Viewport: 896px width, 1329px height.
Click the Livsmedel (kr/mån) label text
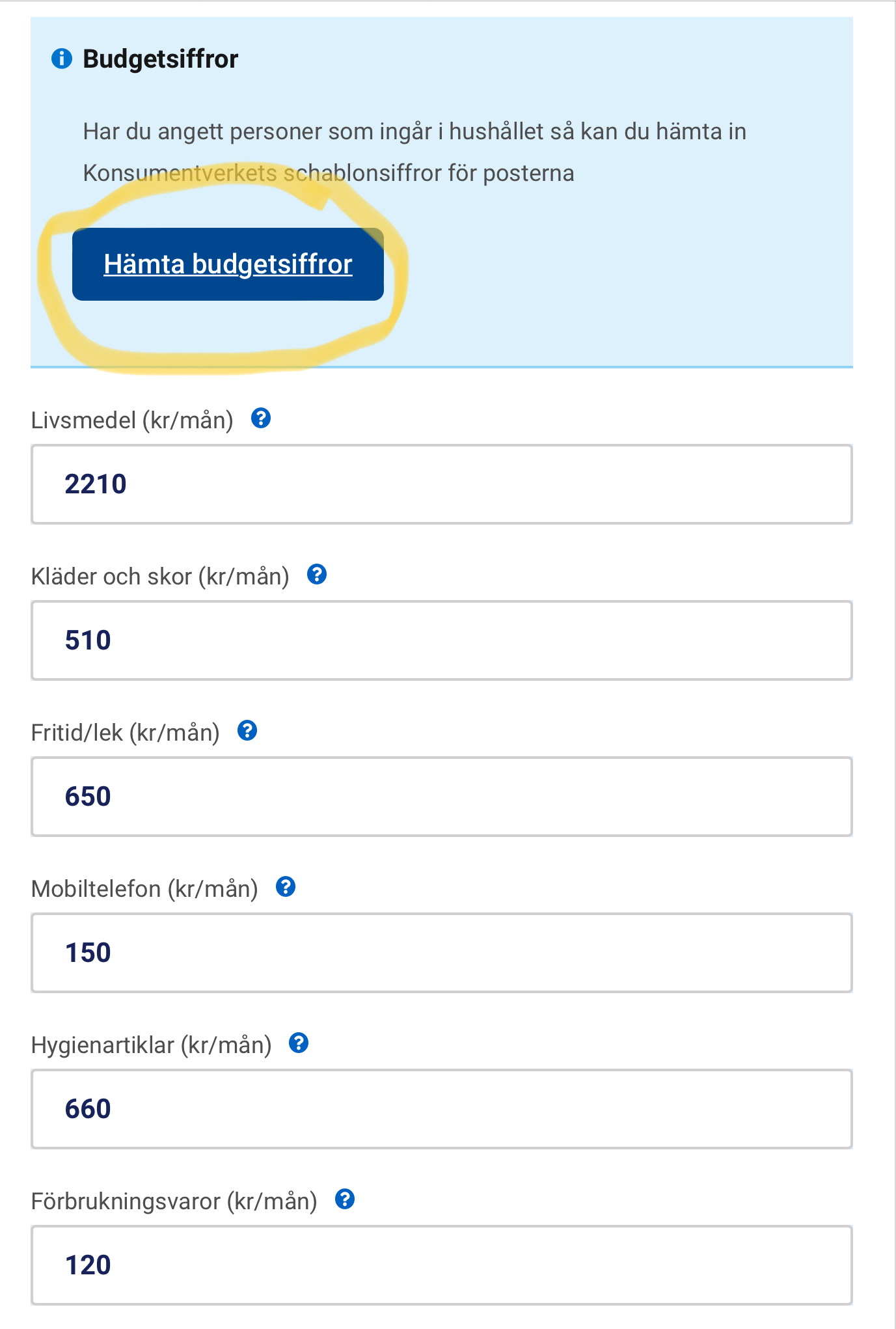(x=132, y=420)
